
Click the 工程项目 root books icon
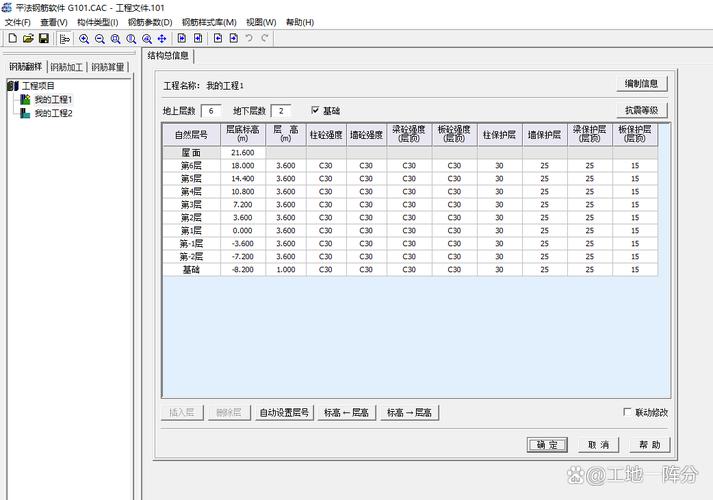13,85
